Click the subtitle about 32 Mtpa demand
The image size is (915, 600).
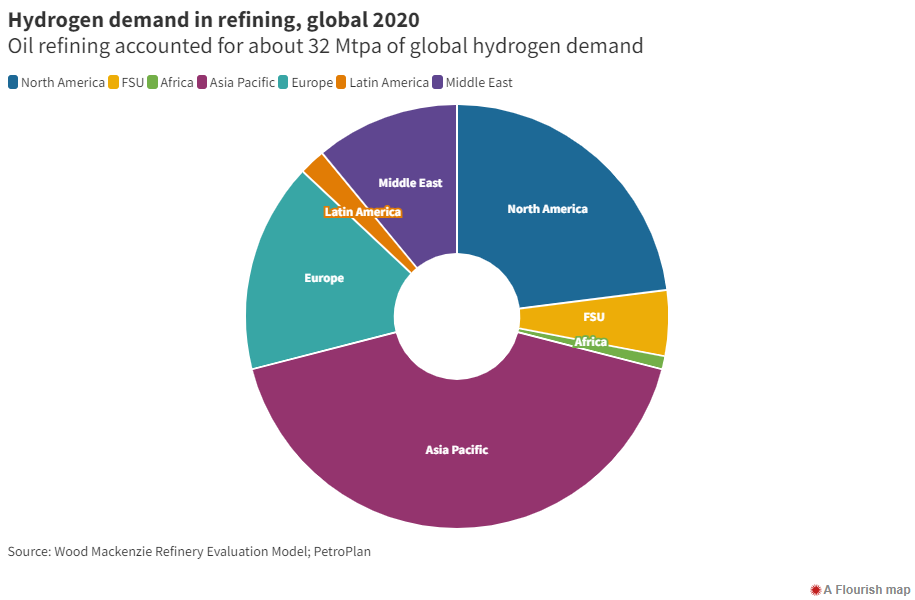pos(325,46)
